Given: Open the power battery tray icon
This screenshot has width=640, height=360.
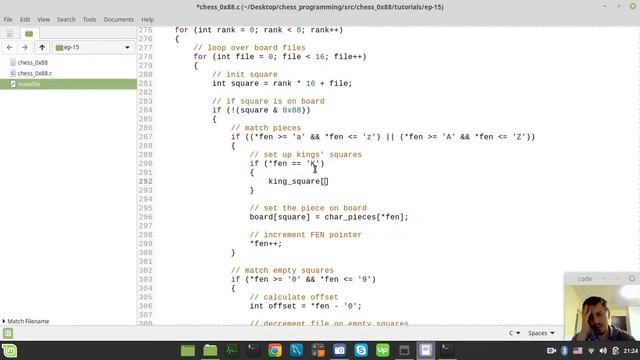Looking at the screenshot, I should click(616, 351).
